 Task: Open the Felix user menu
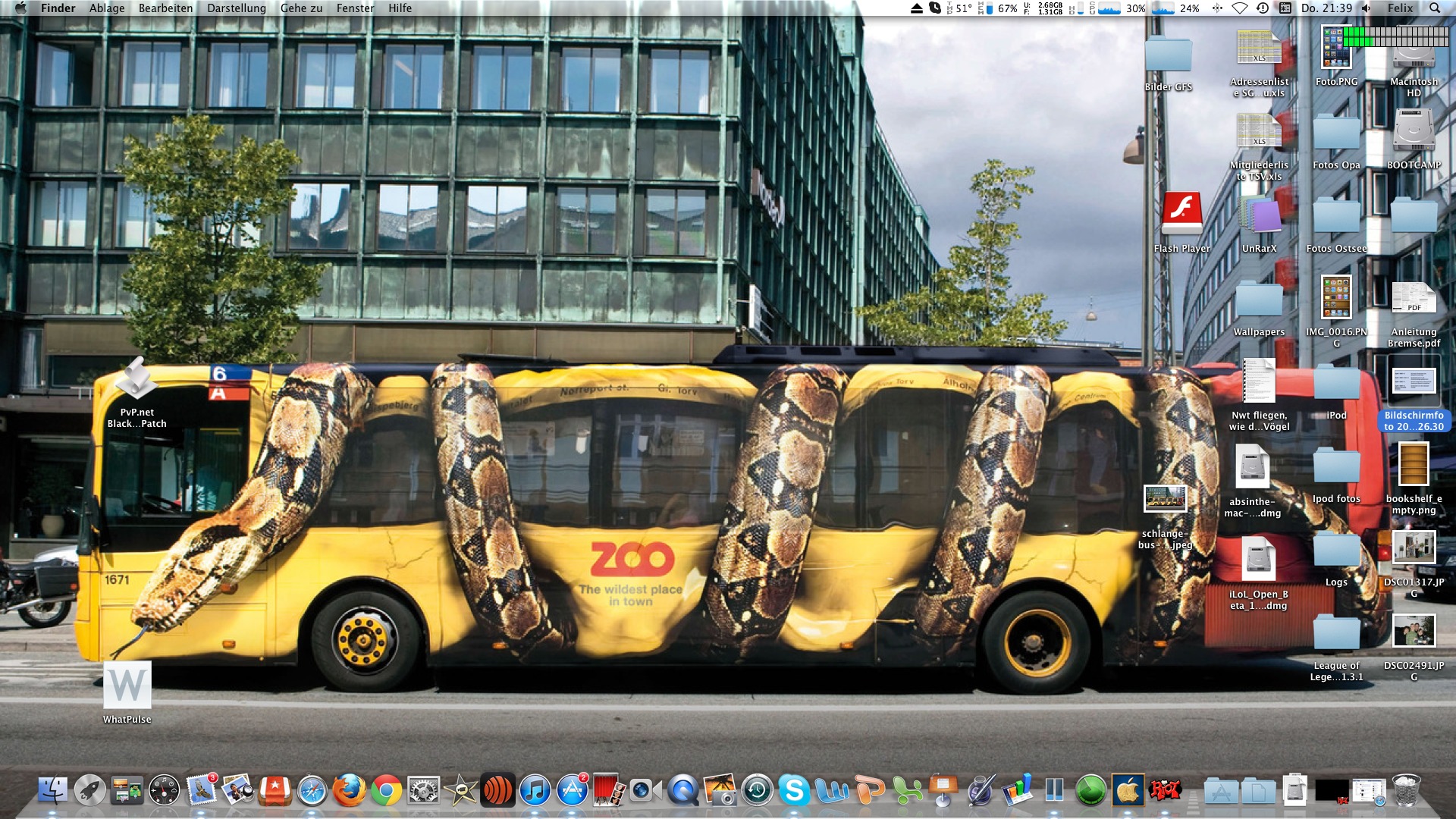pyautogui.click(x=1400, y=8)
